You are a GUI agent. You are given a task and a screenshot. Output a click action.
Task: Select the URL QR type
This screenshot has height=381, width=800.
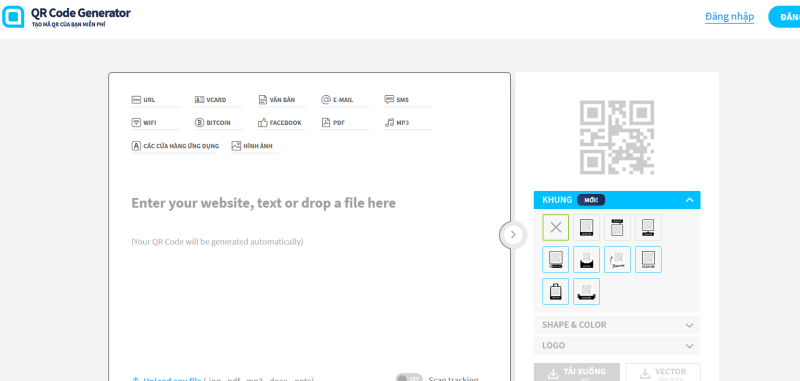coord(155,100)
